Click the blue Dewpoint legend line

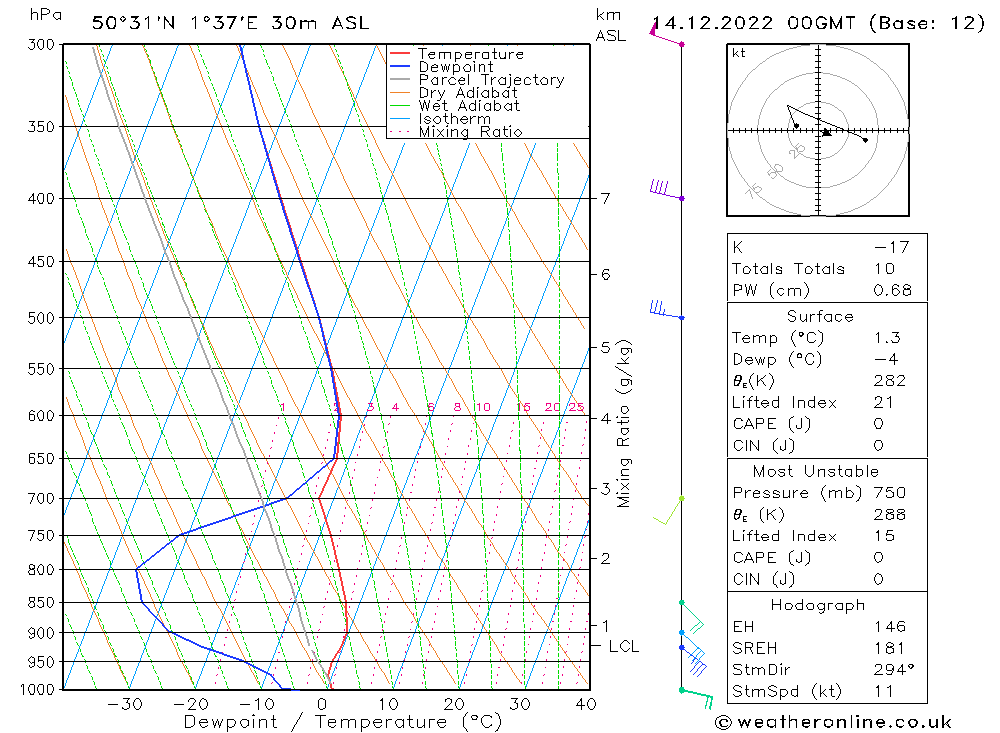click(399, 66)
